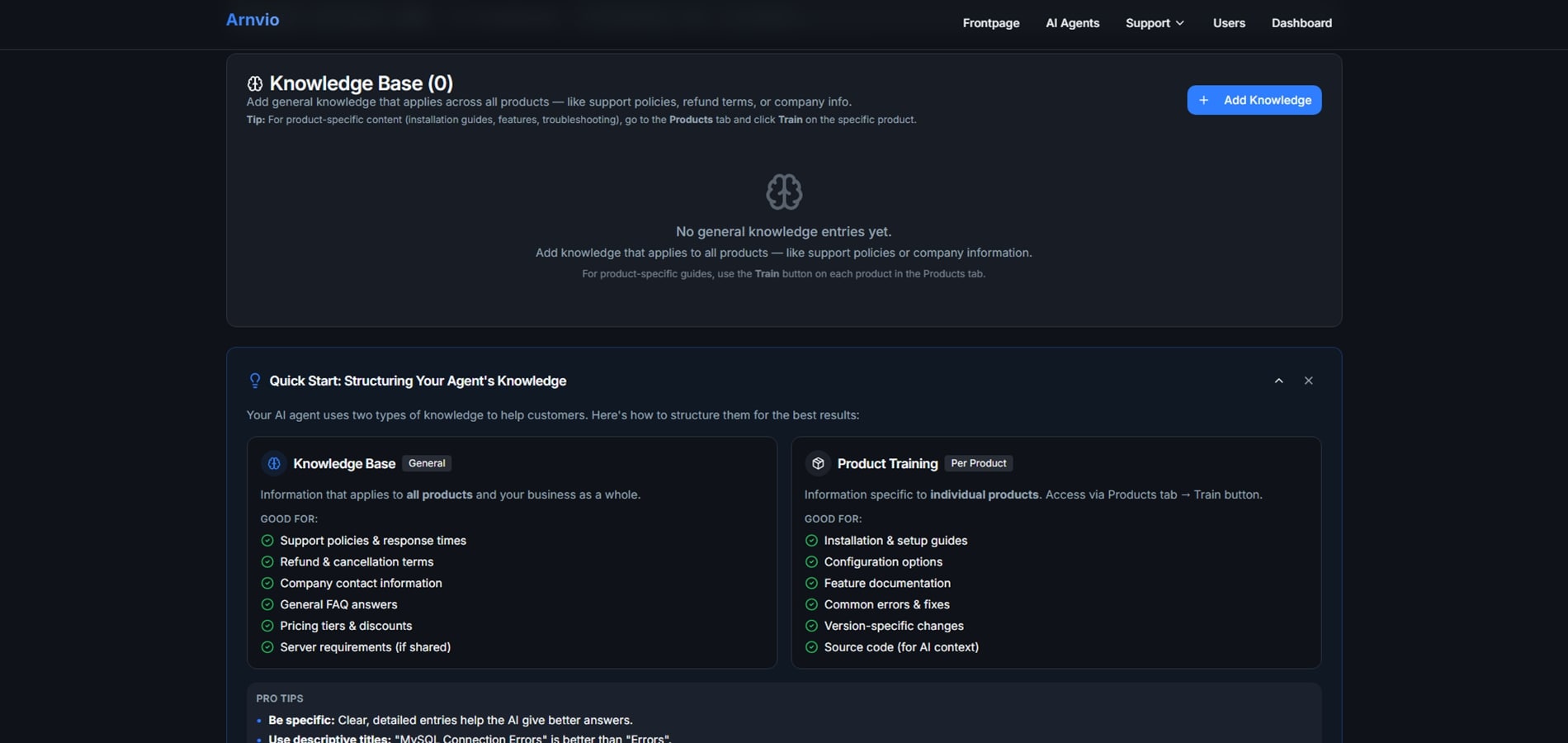Click 'No general knowledge entries yet.' text

[783, 232]
